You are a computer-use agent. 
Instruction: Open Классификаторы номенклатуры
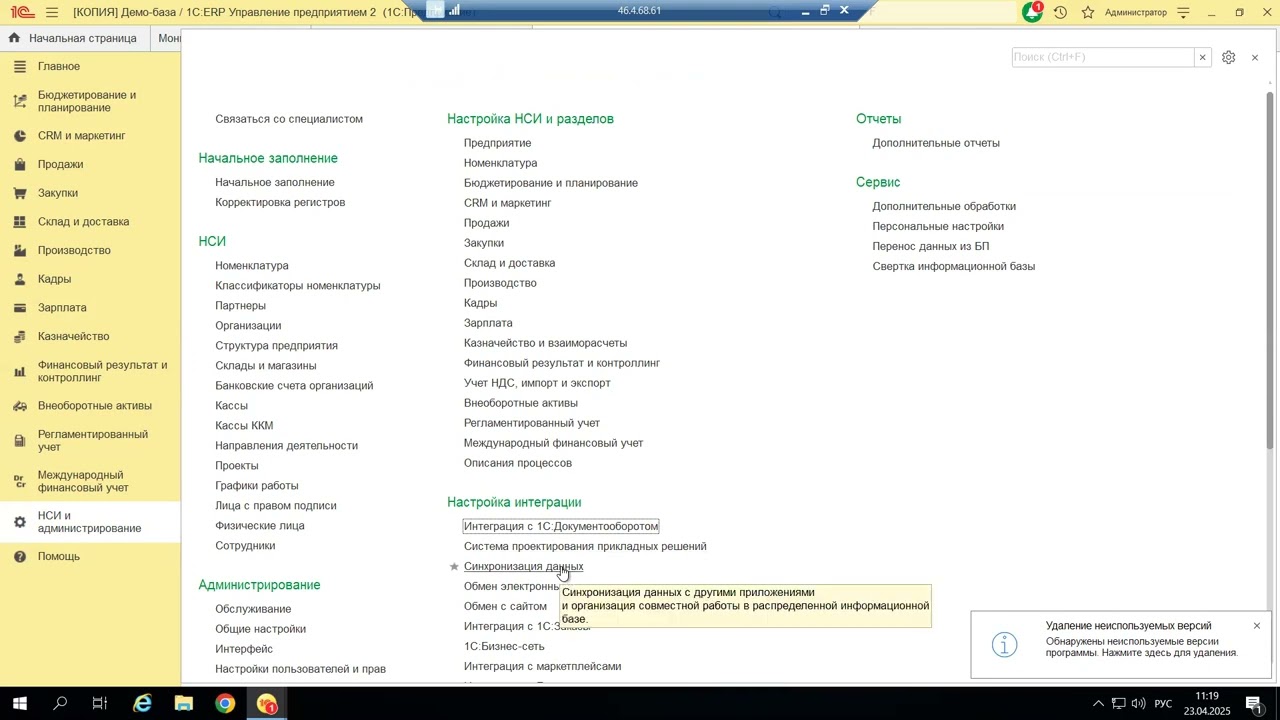coord(298,286)
